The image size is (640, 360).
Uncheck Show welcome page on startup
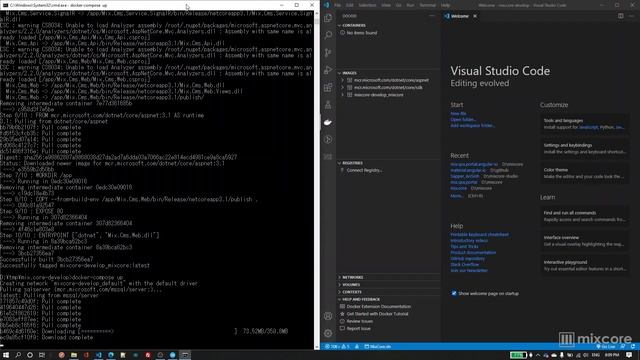454,293
